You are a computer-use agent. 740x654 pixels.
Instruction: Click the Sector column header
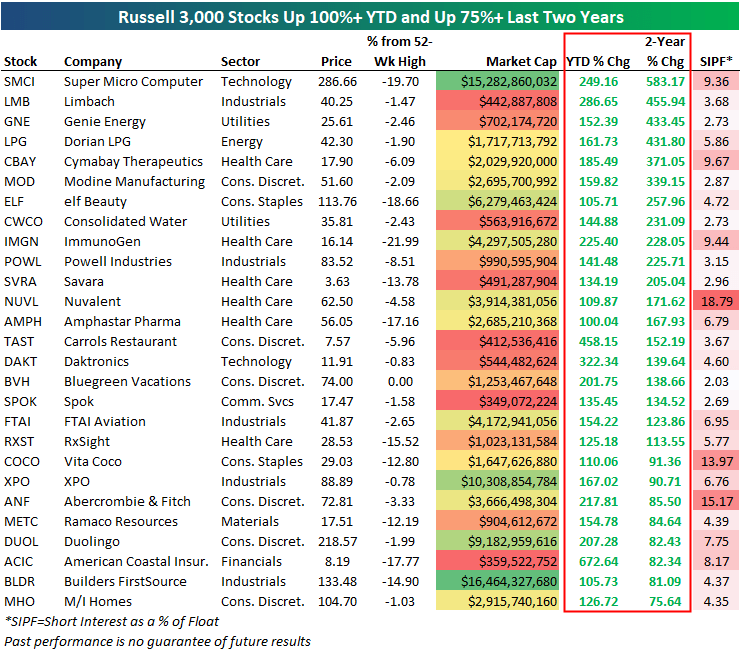tap(240, 61)
